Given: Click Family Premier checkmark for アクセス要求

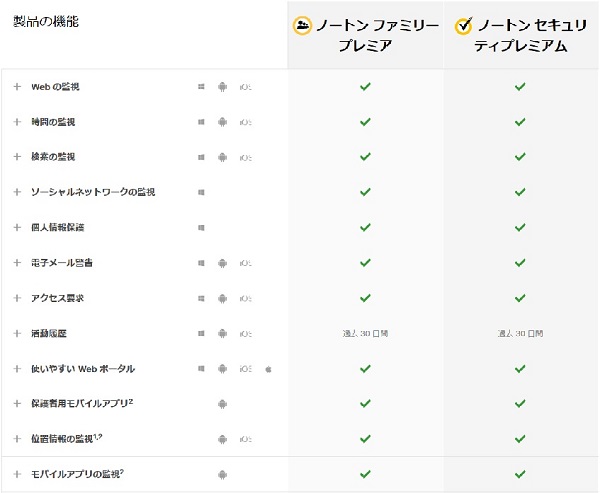Looking at the screenshot, I should click(x=365, y=298).
